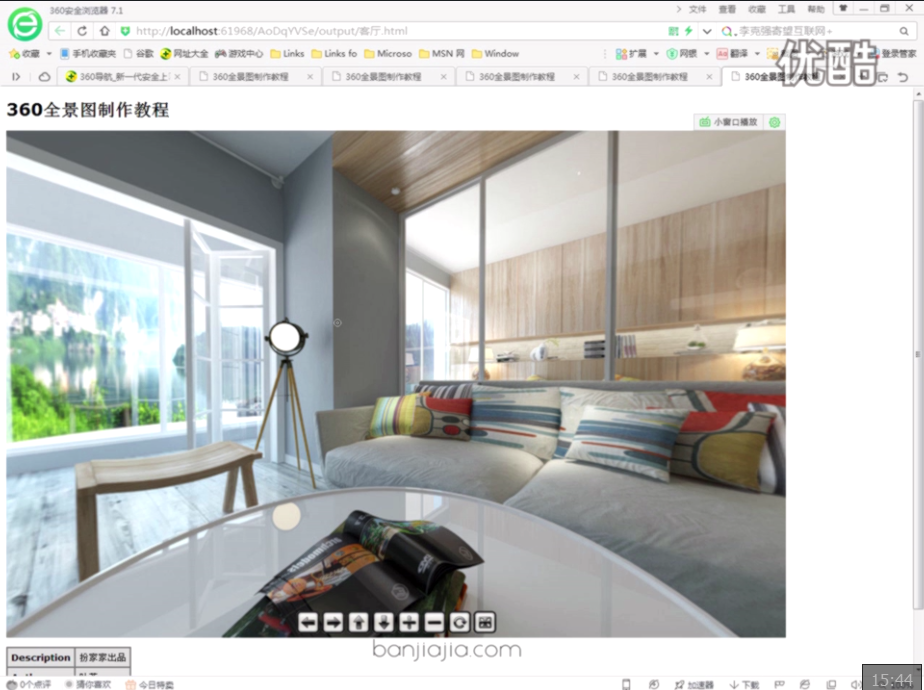Expand the 网银 dropdown

(707, 54)
